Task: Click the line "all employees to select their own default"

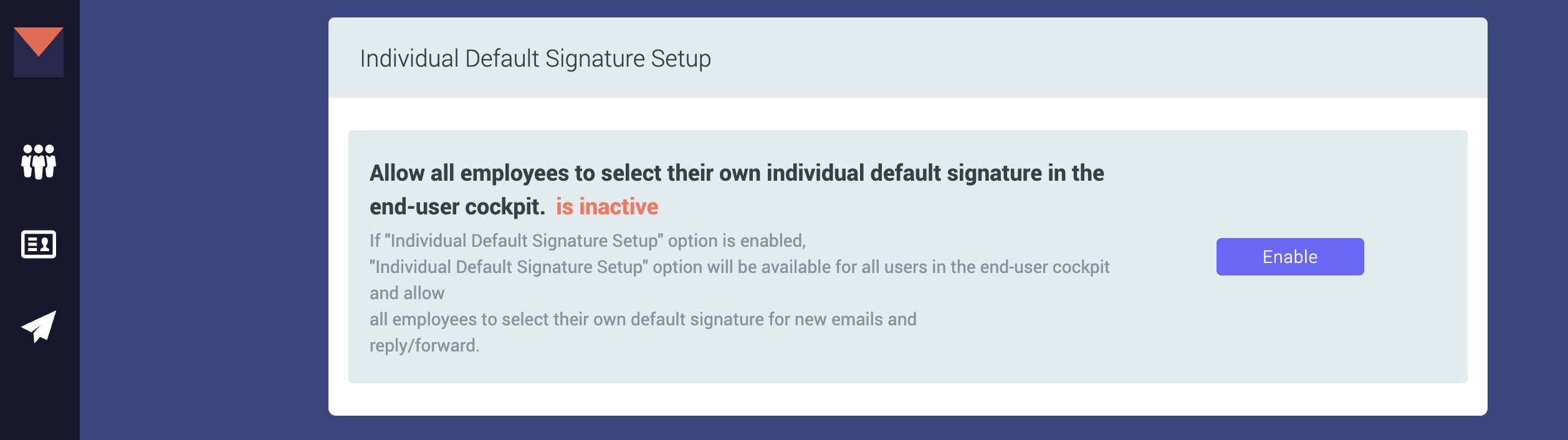Action: (643, 319)
